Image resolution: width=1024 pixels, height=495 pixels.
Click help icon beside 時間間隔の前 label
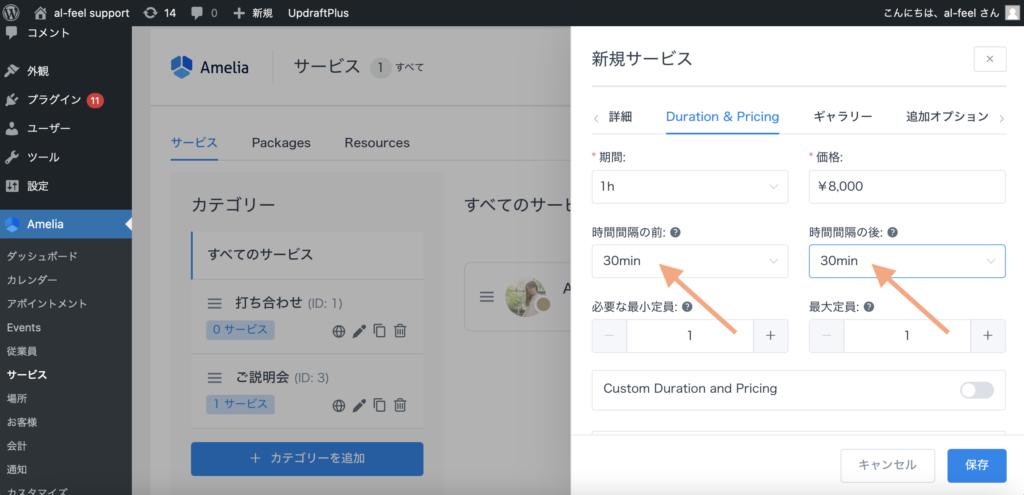coord(676,232)
